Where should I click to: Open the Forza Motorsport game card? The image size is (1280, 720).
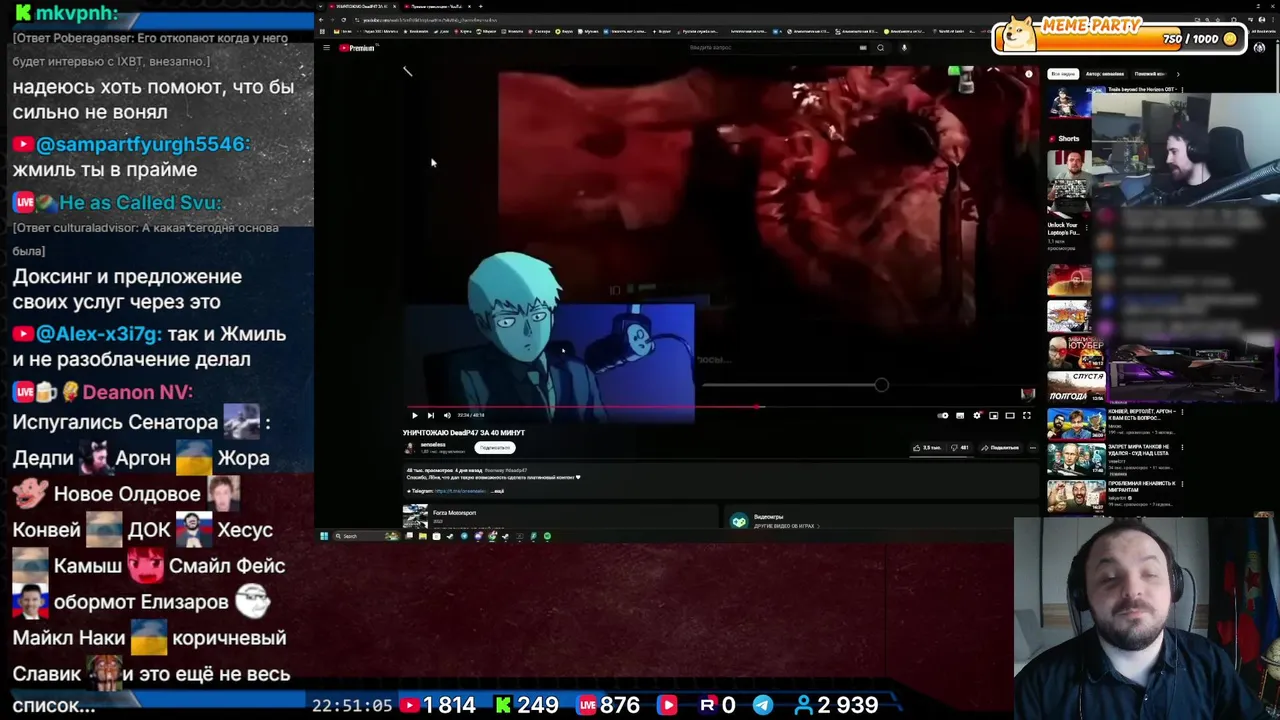pos(560,517)
